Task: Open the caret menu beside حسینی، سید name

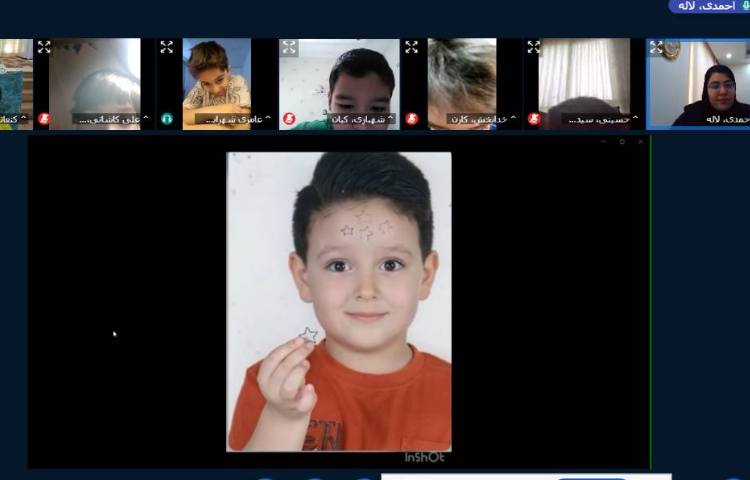Action: pos(636,118)
